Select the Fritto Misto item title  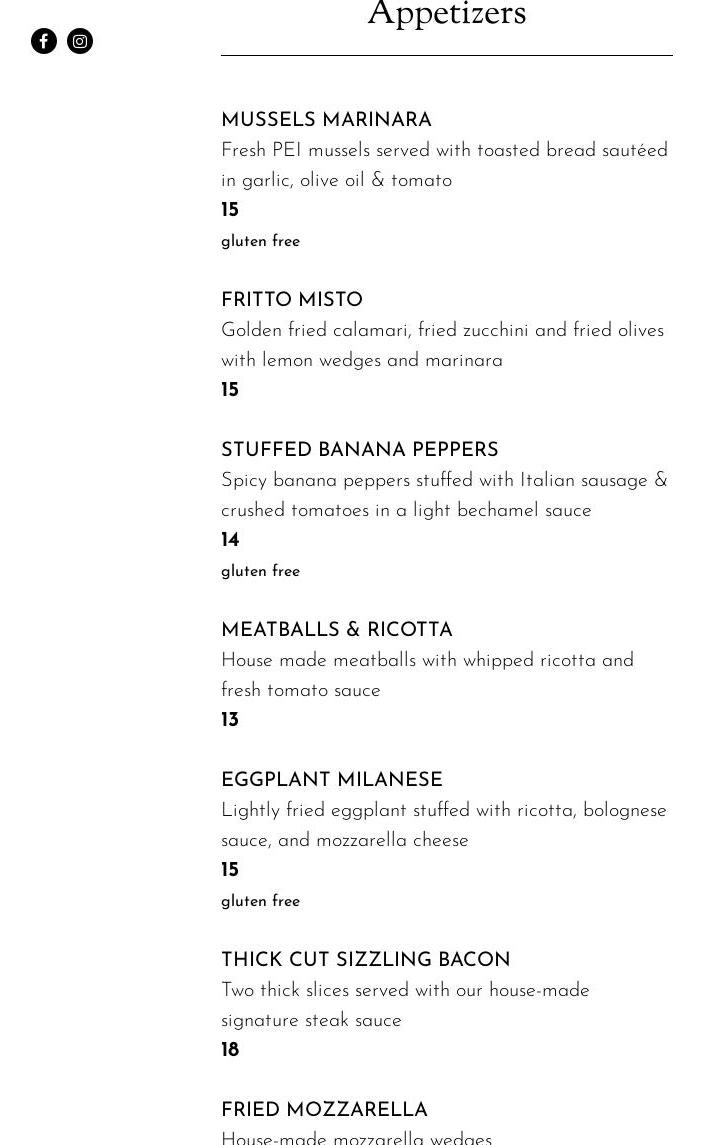(x=292, y=301)
